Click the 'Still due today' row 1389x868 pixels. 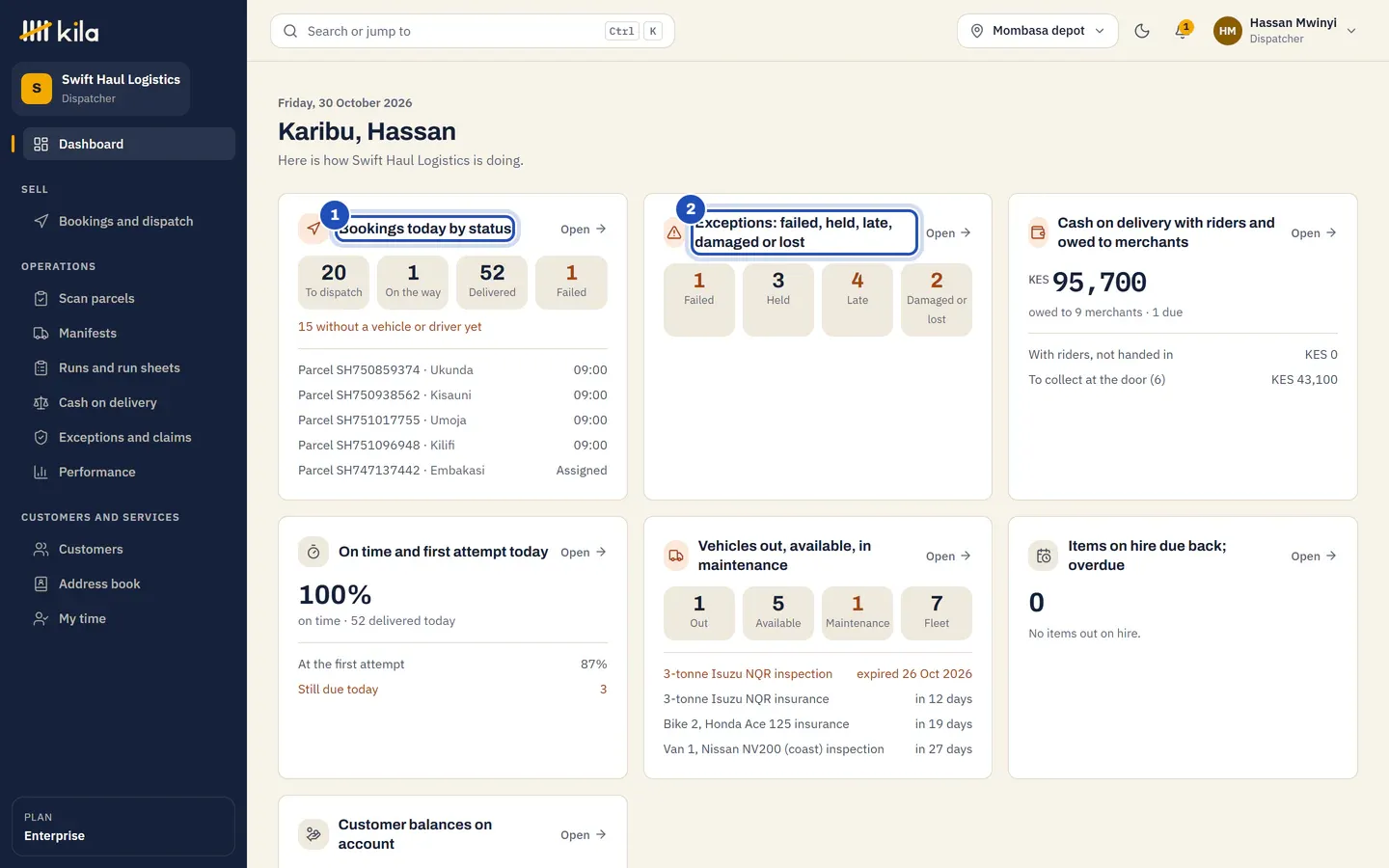pos(452,689)
